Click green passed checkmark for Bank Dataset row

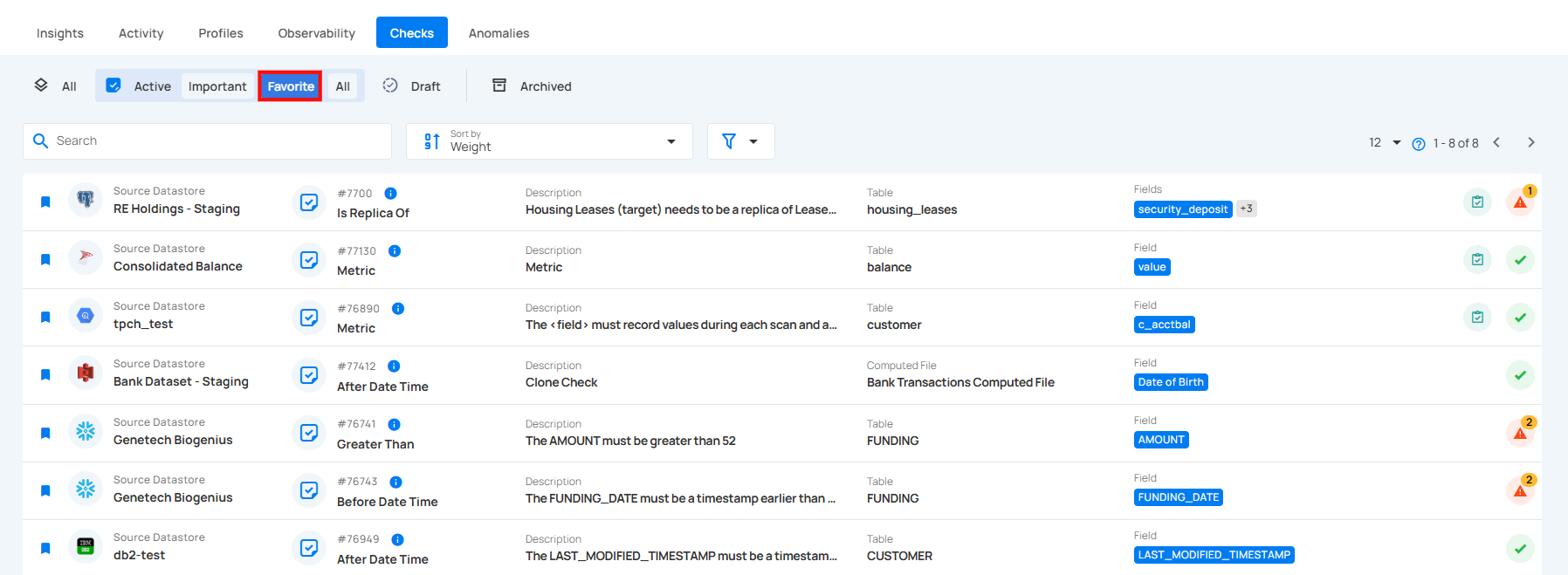point(1520,375)
